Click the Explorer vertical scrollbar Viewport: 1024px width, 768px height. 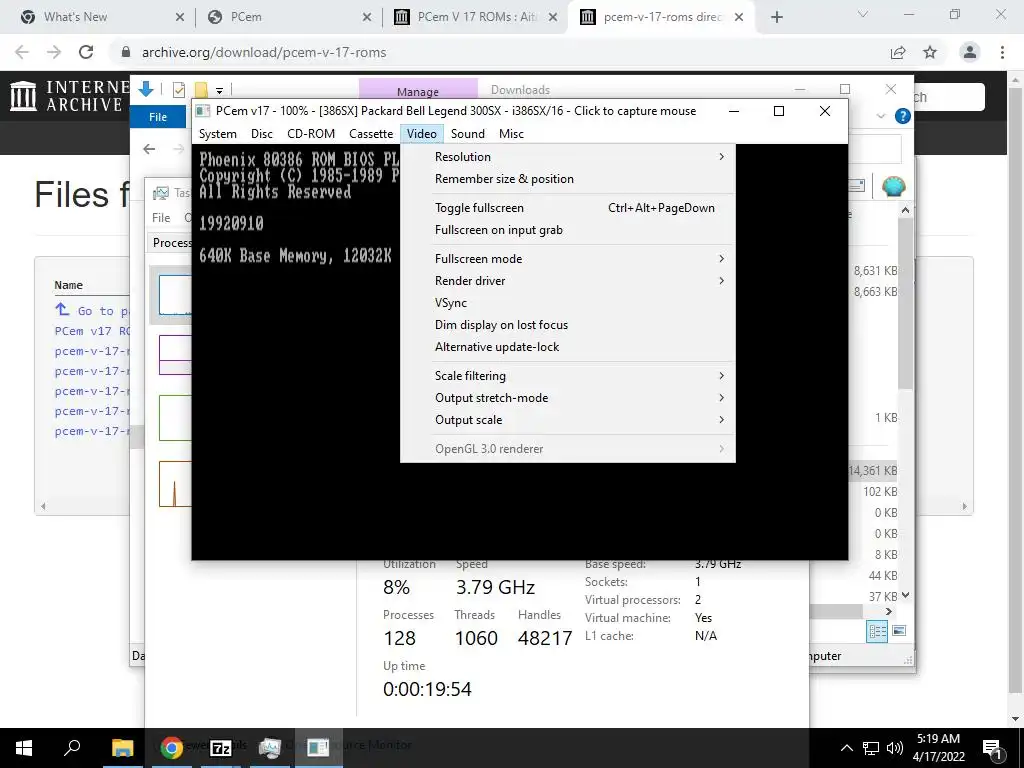(x=904, y=304)
